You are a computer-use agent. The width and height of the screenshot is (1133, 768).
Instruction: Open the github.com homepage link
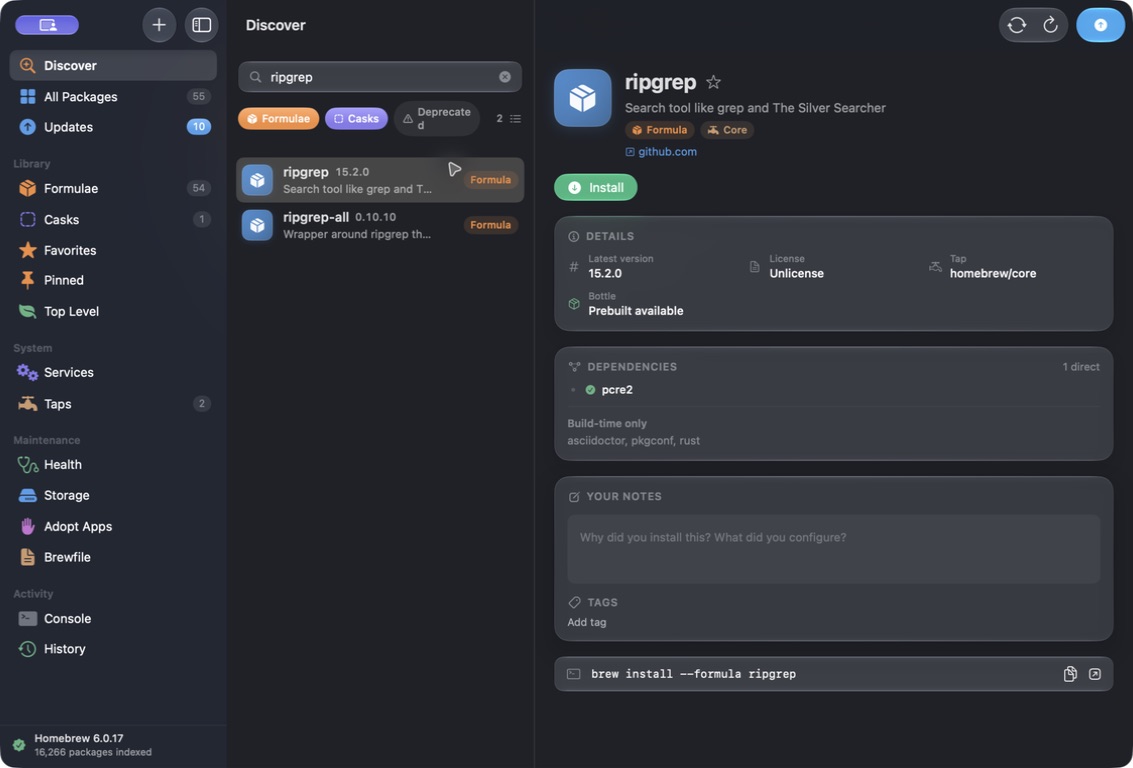(660, 152)
